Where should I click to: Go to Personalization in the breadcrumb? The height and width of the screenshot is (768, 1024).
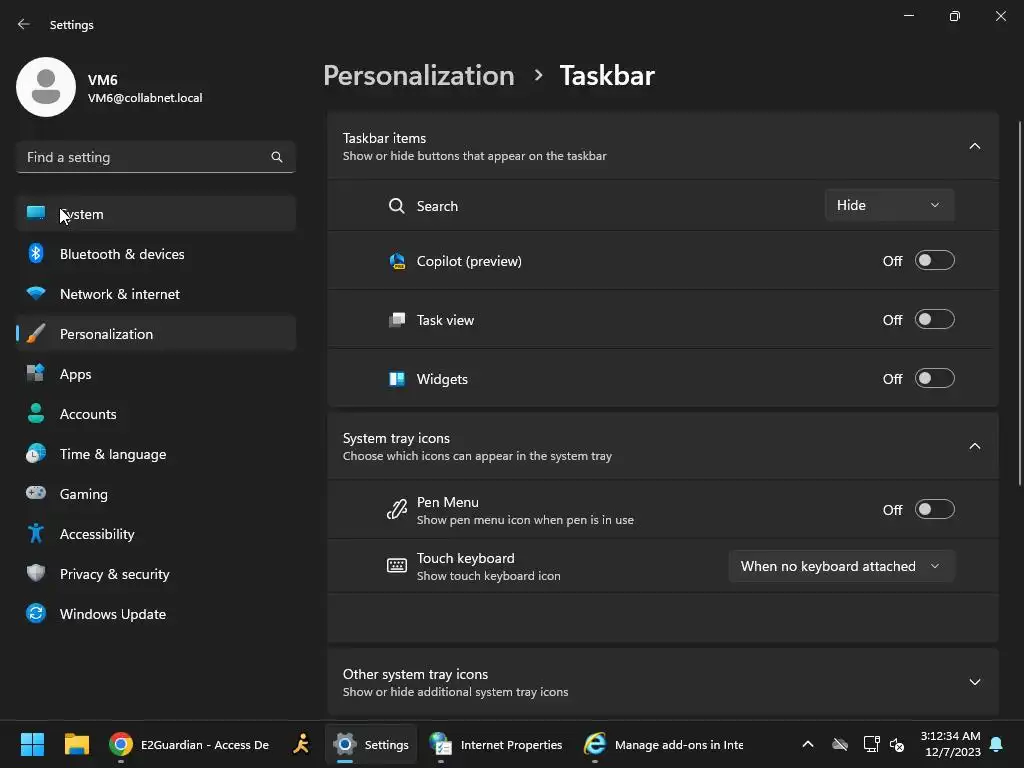pyautogui.click(x=418, y=76)
